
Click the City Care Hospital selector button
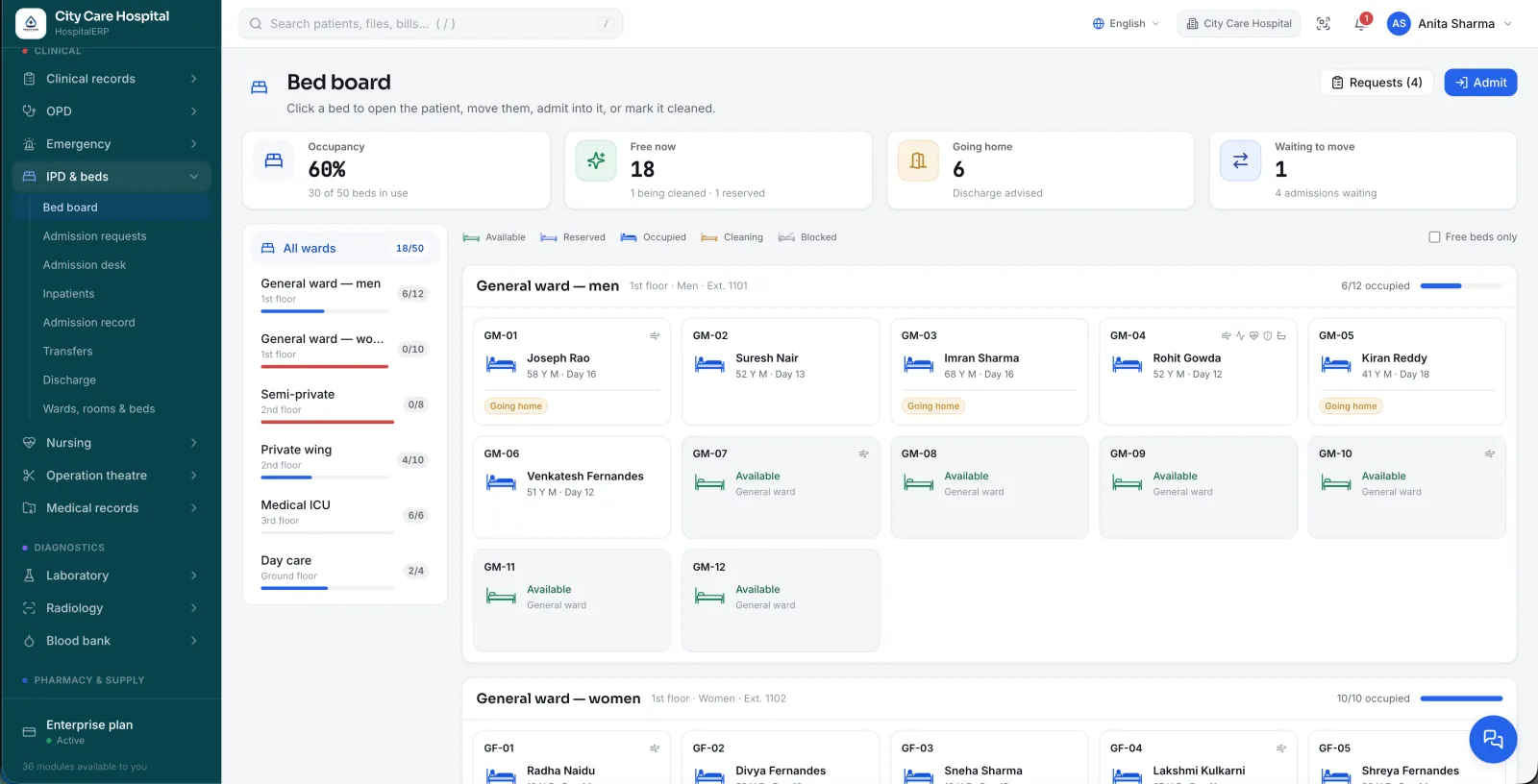(x=1239, y=24)
